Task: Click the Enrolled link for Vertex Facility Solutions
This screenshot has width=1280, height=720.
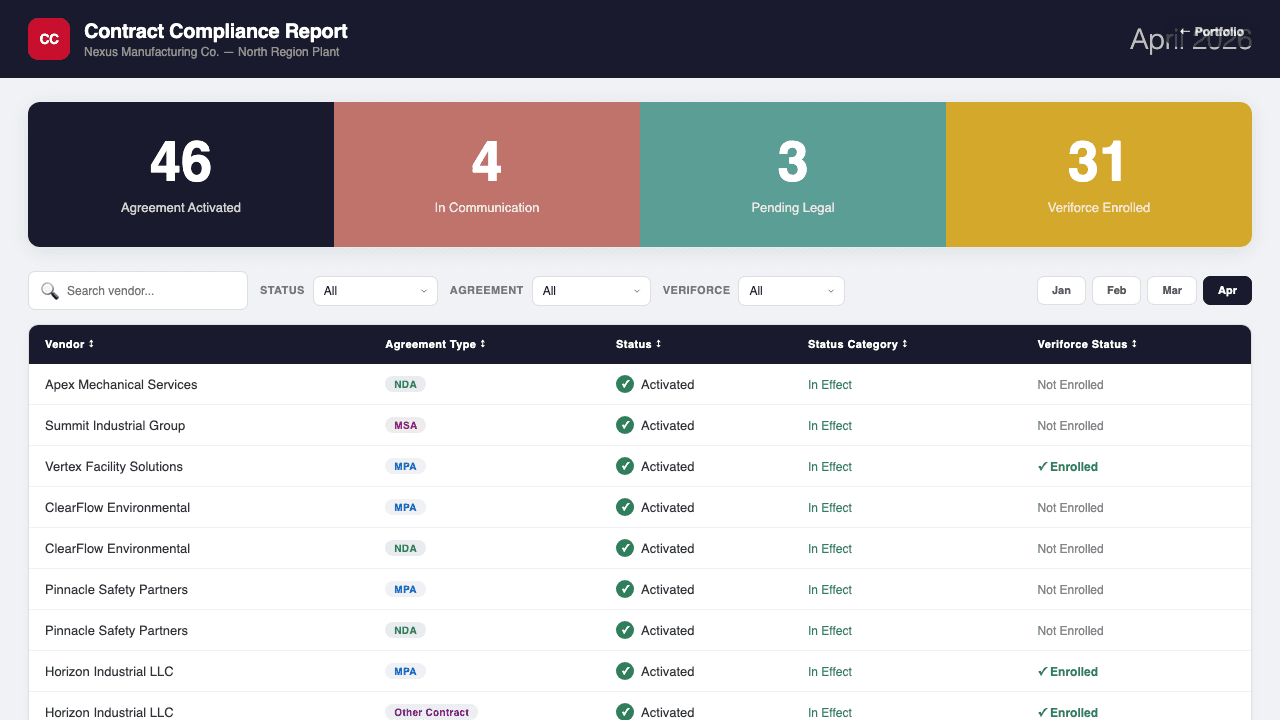Action: pos(1068,466)
